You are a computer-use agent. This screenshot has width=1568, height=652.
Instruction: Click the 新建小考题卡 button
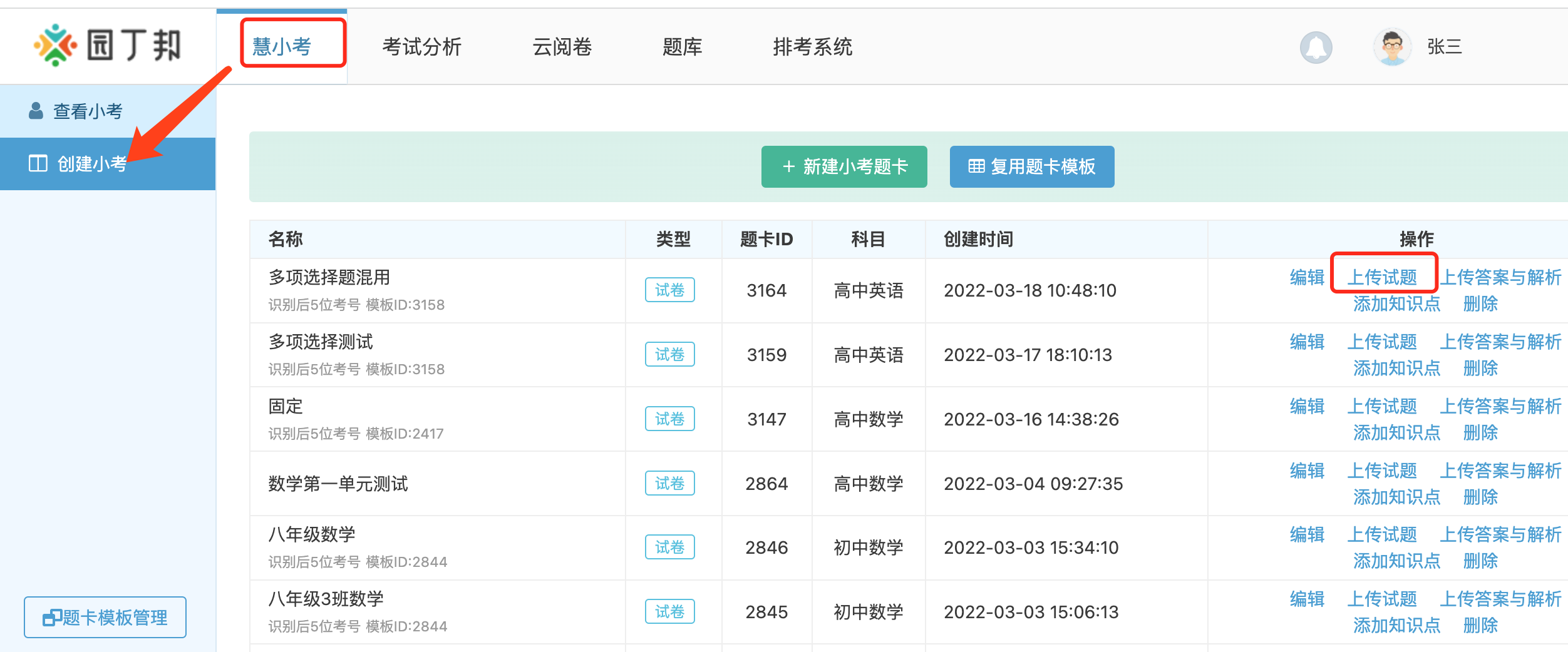pos(843,166)
